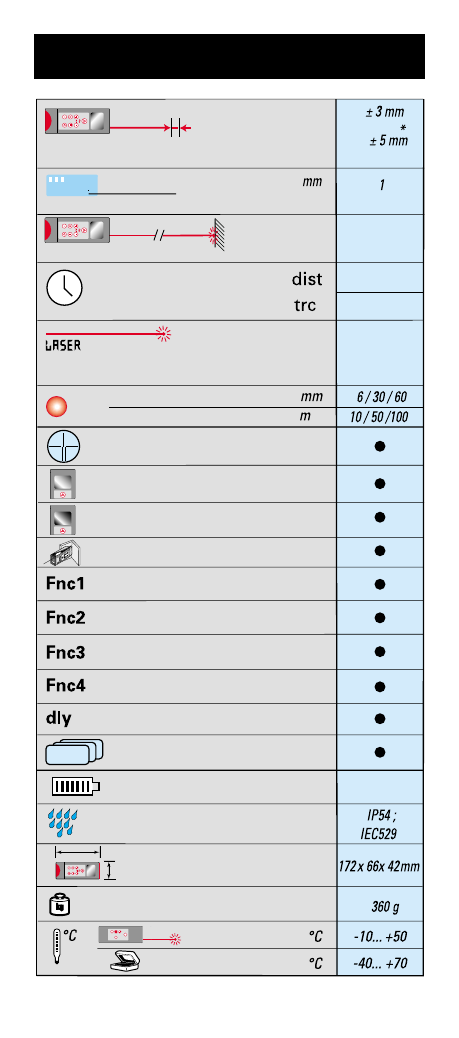Click the dist measurement label

tap(307, 279)
